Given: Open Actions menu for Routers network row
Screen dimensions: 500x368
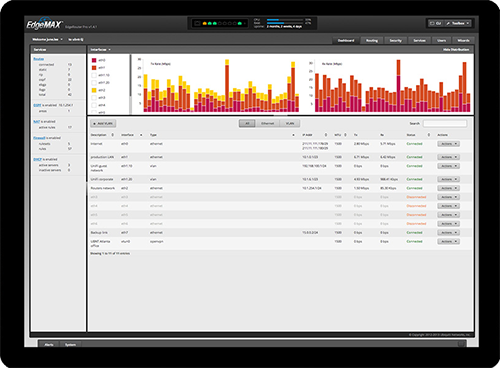Looking at the screenshot, I should click(448, 188).
